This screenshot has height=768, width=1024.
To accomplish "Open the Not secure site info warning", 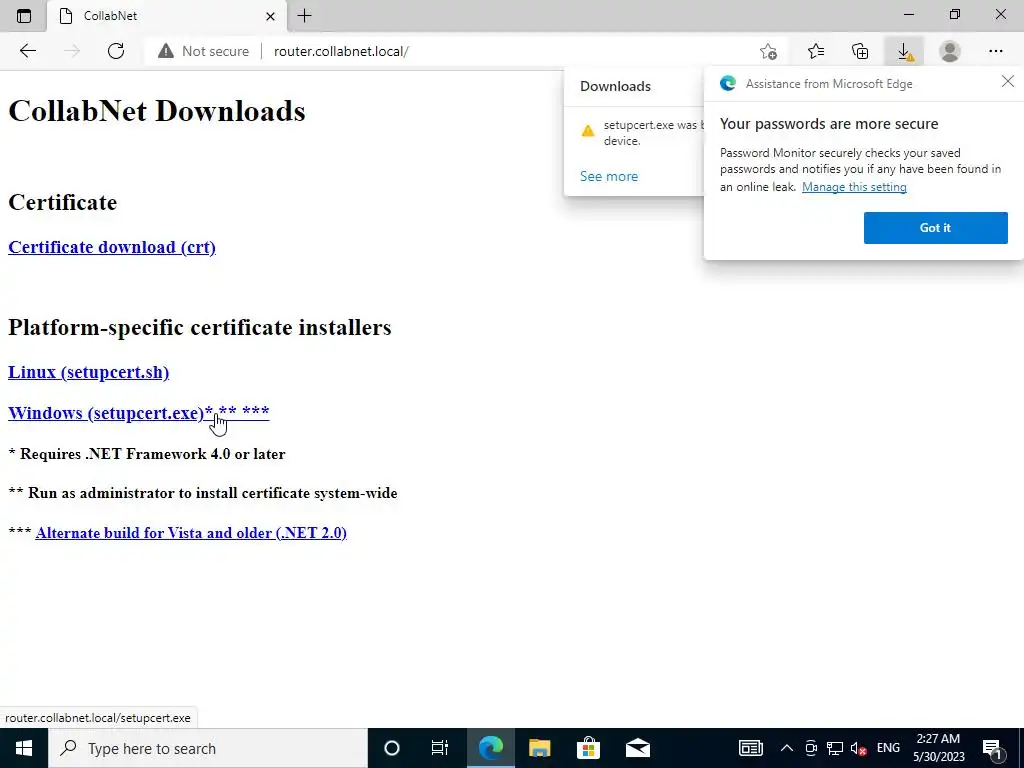I will [204, 51].
